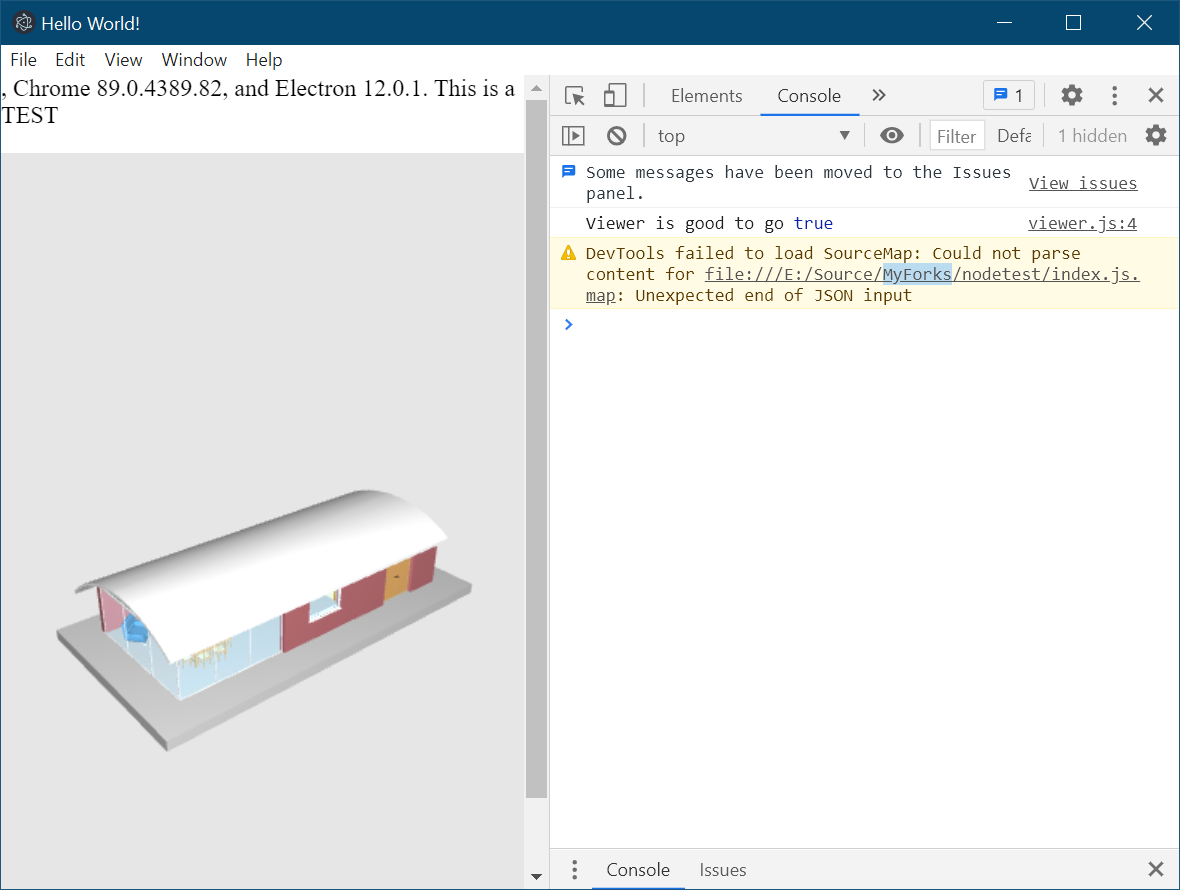The width and height of the screenshot is (1180, 890).
Task: Toggle the device toolbar
Action: pyautogui.click(x=614, y=95)
